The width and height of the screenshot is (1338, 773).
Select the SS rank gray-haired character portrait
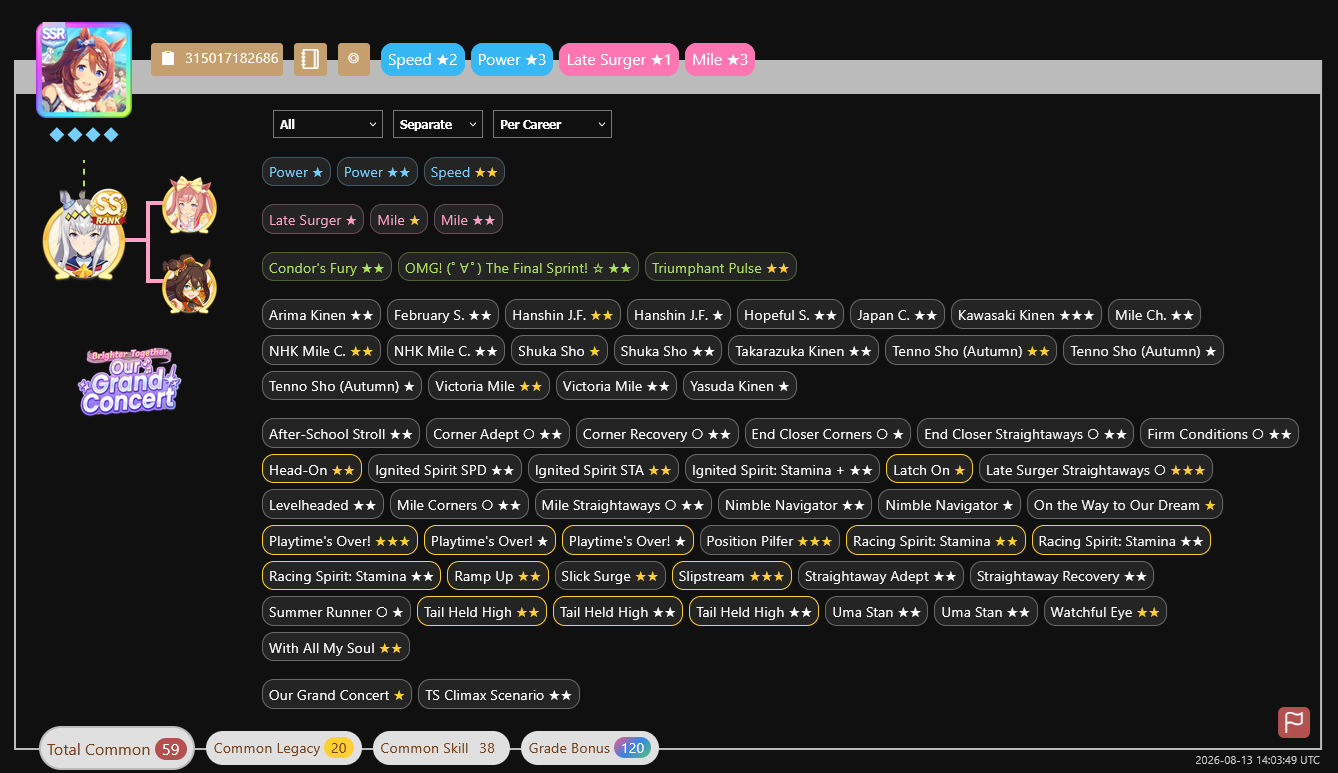(x=84, y=238)
